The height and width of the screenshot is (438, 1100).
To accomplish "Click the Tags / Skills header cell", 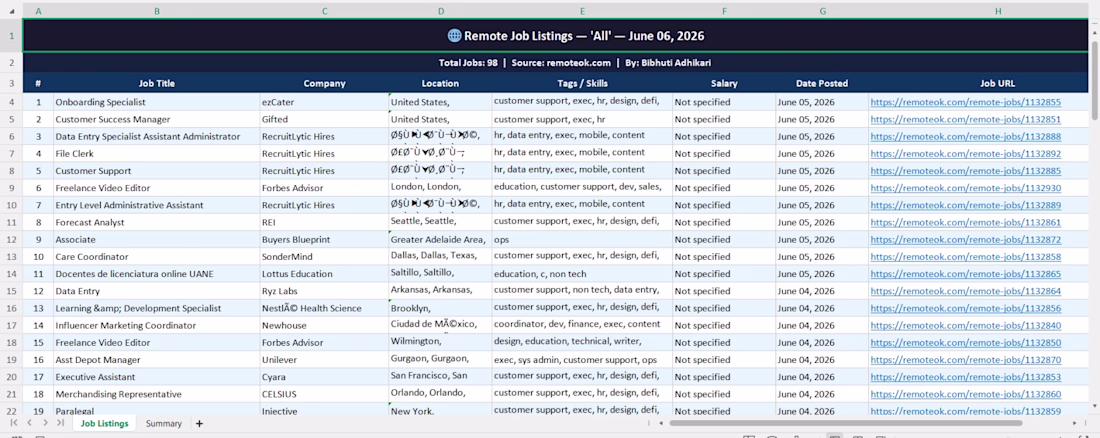I will [582, 83].
